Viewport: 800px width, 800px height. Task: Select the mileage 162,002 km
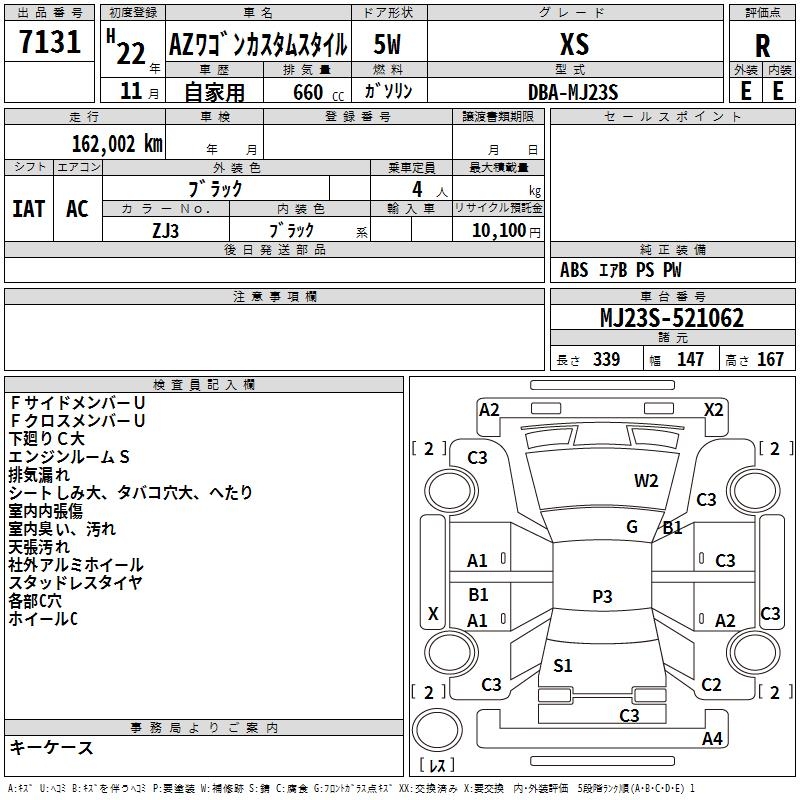click(x=117, y=144)
